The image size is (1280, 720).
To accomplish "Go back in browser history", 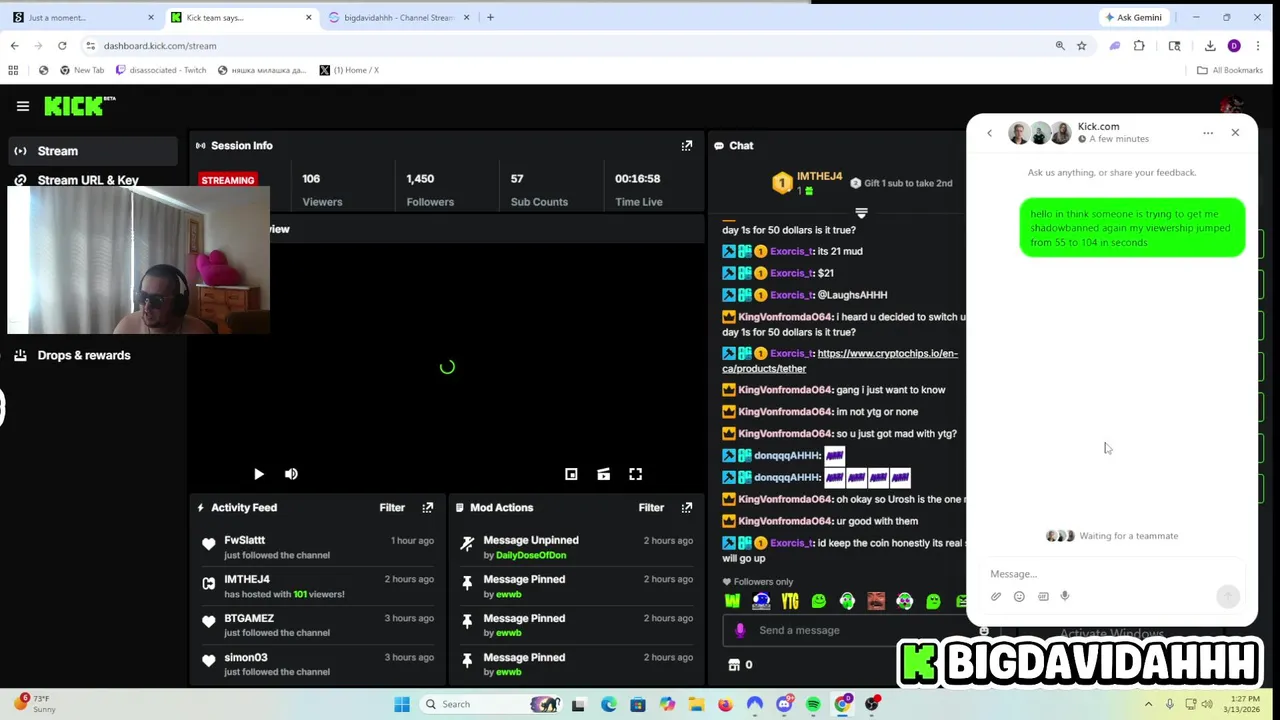I will 14,46.
